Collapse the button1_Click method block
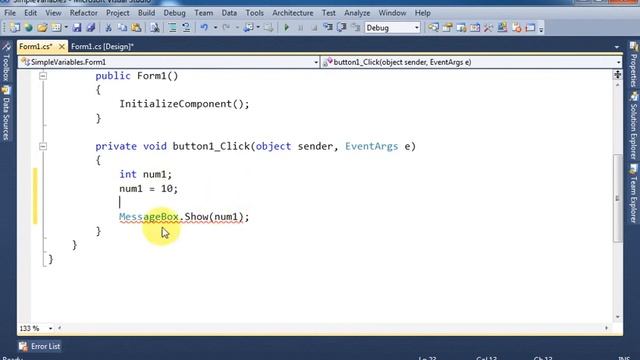640x360 pixels. click(43, 146)
